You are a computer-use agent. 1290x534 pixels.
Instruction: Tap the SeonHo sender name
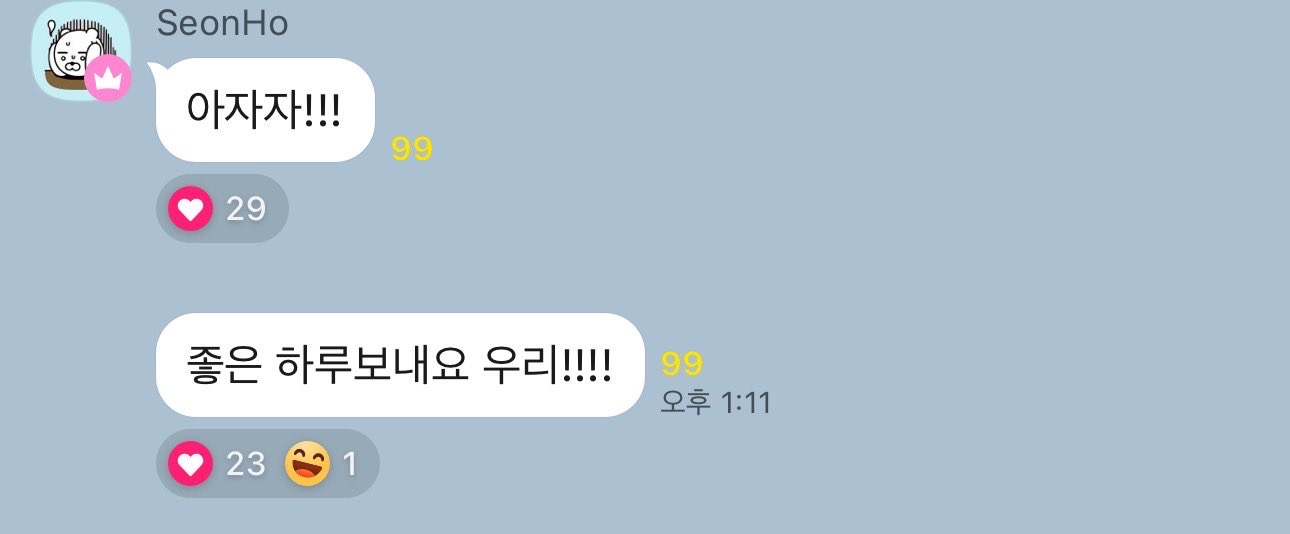click(222, 24)
